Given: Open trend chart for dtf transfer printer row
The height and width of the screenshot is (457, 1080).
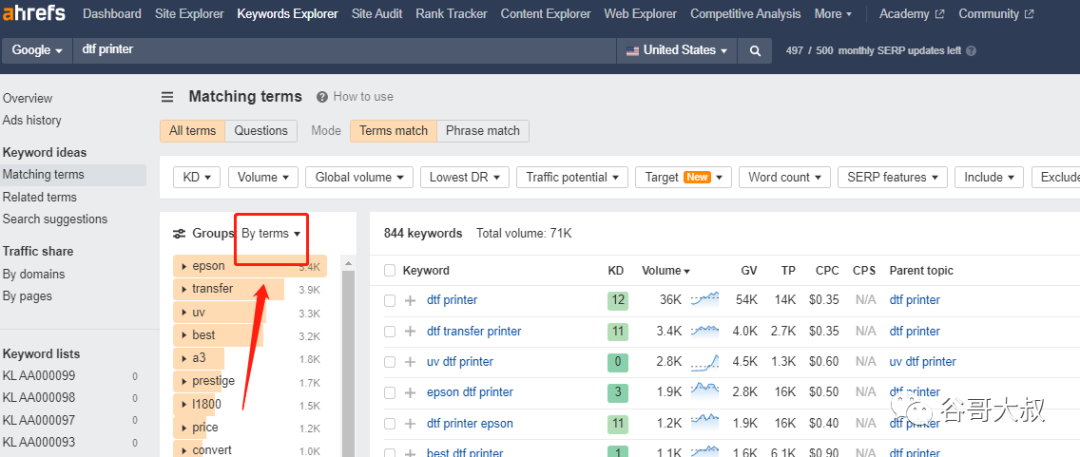Looking at the screenshot, I should (705, 331).
